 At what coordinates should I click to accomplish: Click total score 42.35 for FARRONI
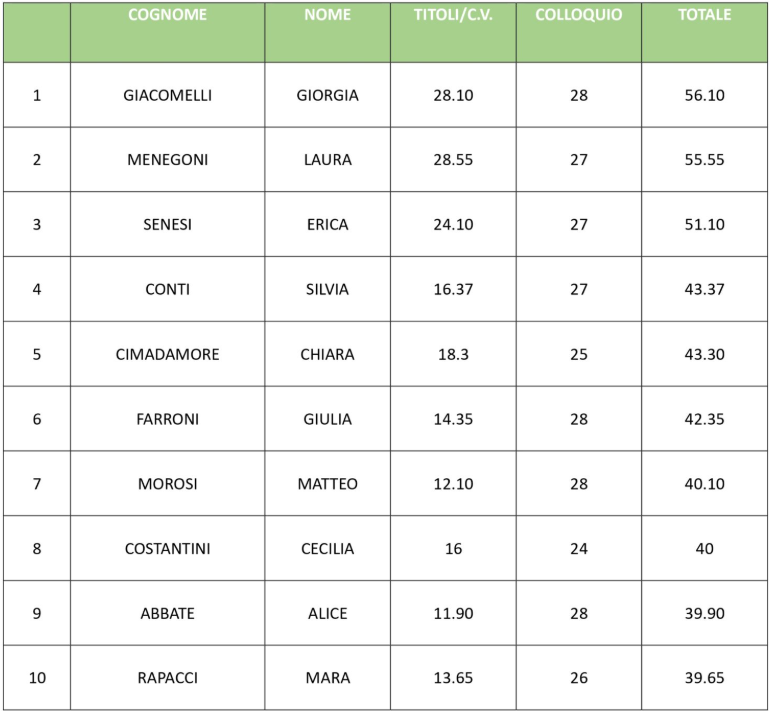click(704, 419)
